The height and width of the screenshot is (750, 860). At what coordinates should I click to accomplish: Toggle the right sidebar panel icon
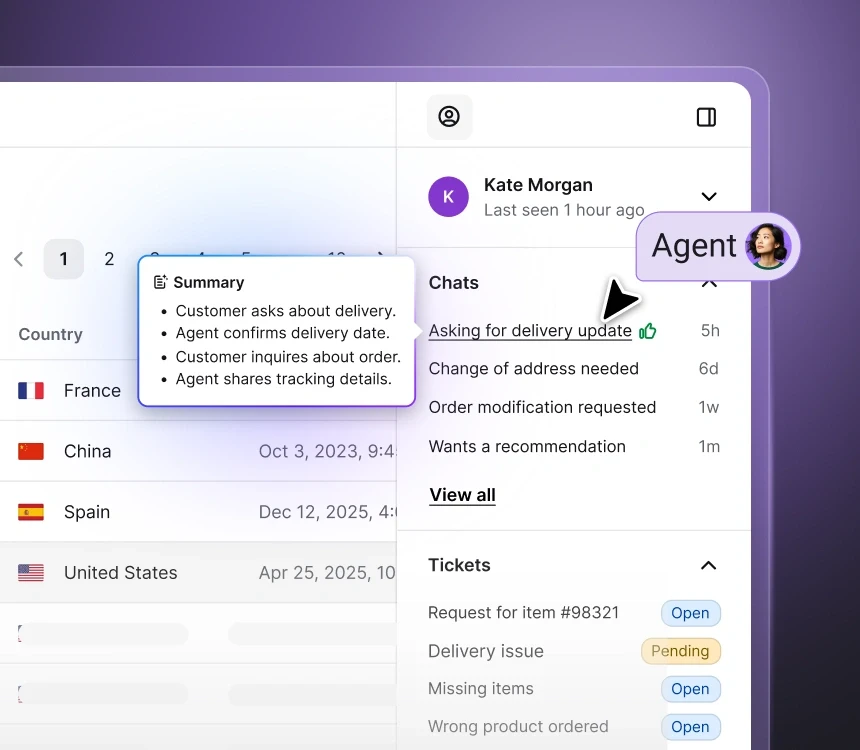706,117
